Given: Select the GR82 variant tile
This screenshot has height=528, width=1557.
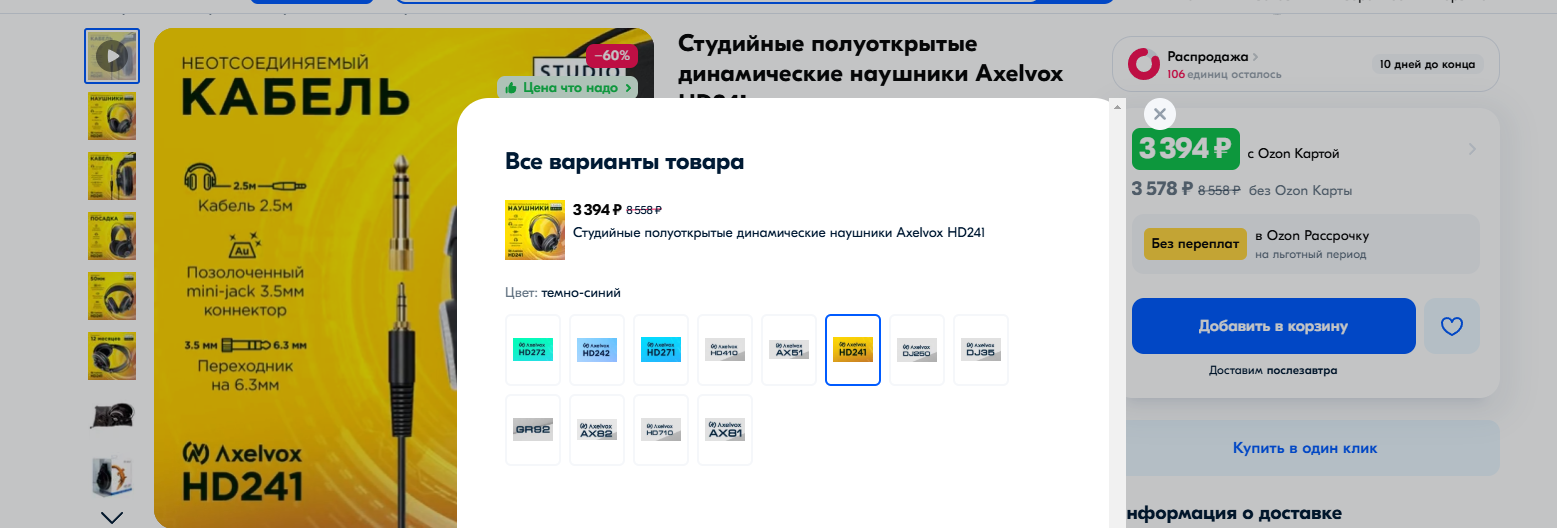Looking at the screenshot, I should pos(533,430).
